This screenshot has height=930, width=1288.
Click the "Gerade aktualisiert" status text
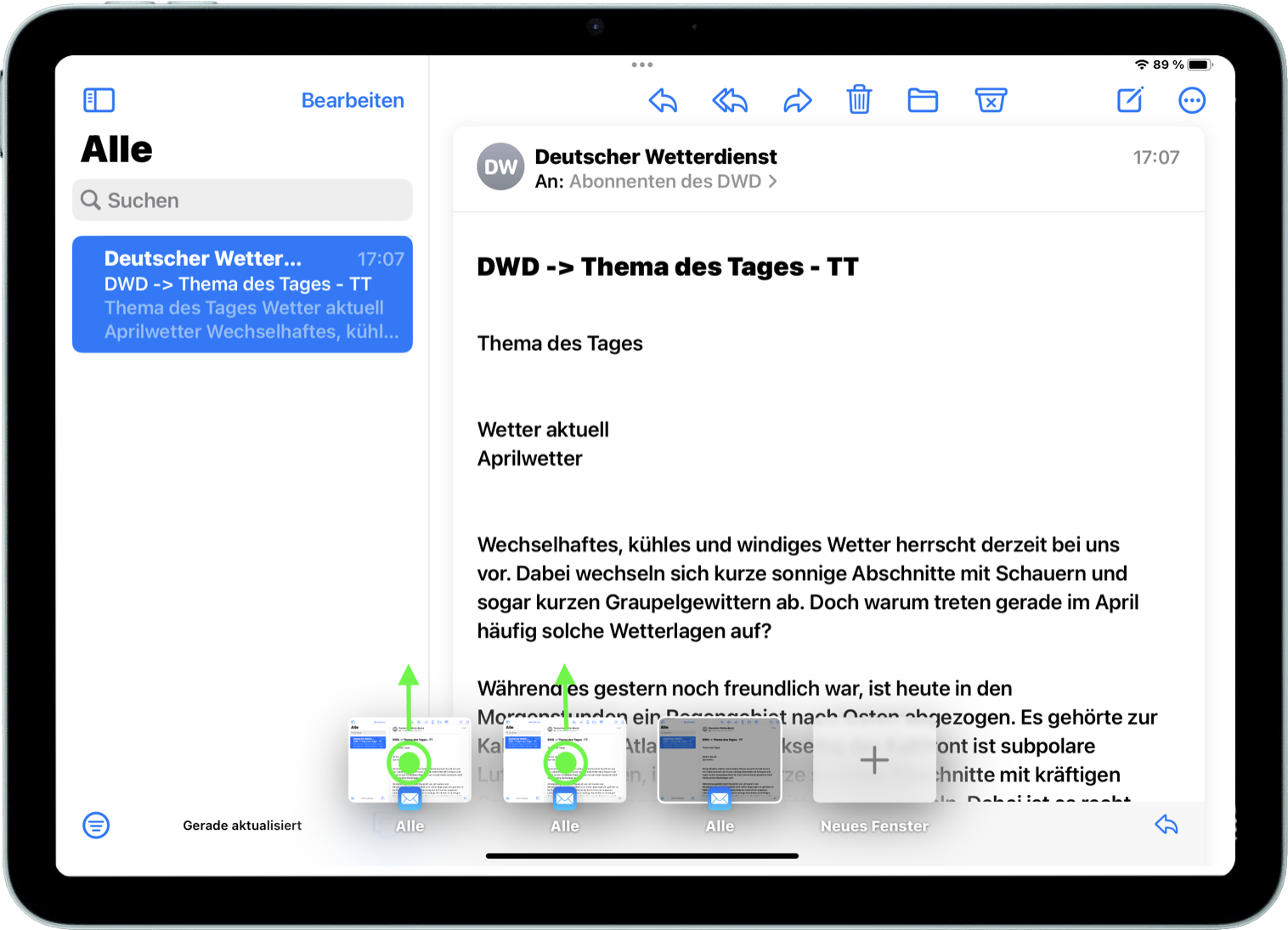point(242,826)
